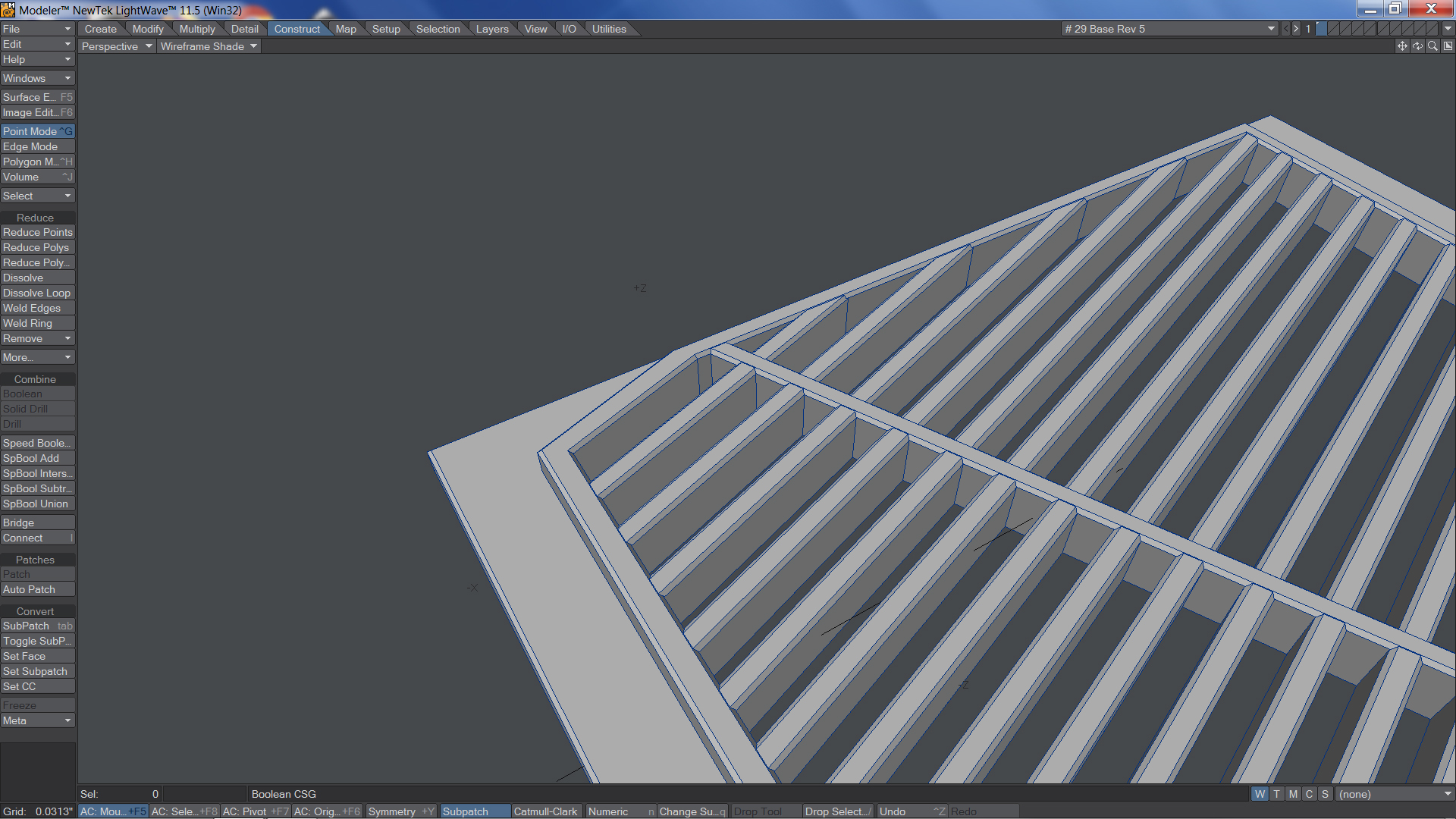Click the maximize viewport icon
Screen dimensions: 1456x819
click(1448, 46)
